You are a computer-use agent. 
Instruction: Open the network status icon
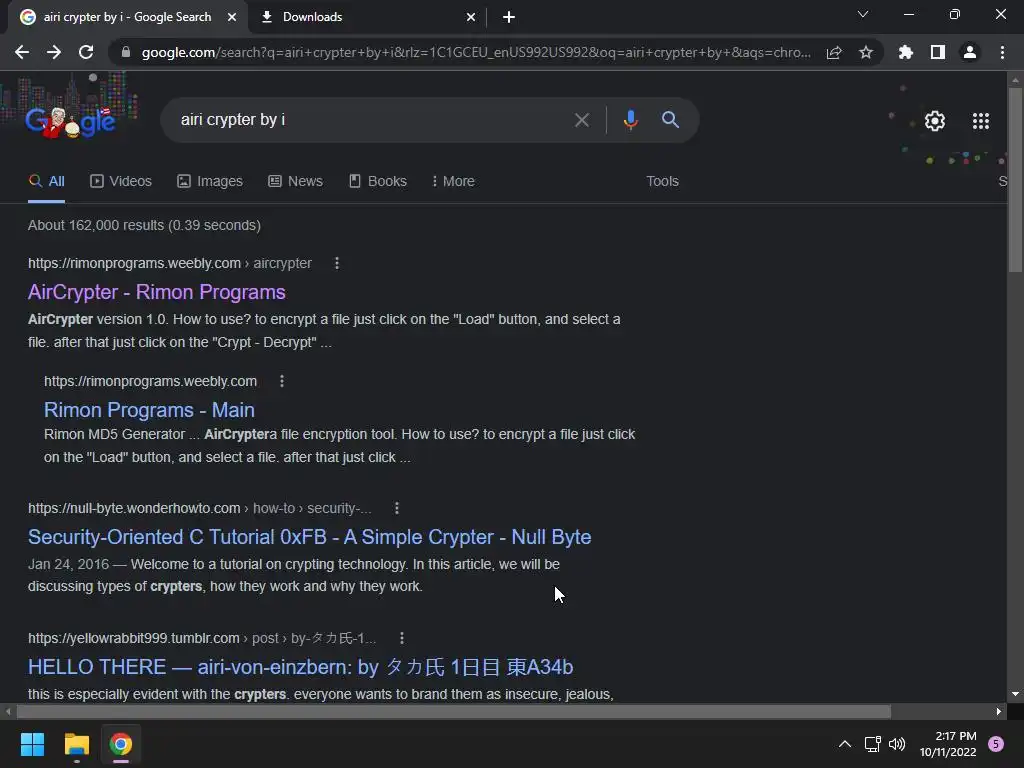click(x=872, y=744)
